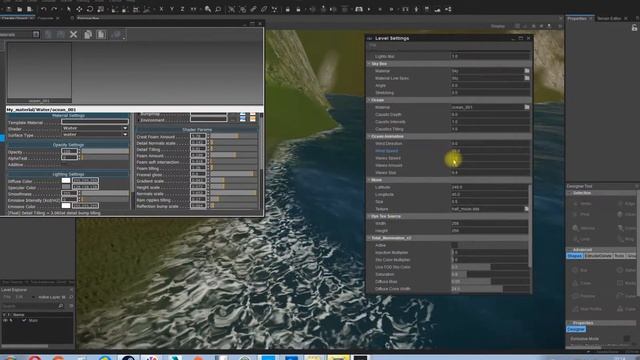Click the Designer button under Properties
The image size is (640, 360).
[576, 329]
